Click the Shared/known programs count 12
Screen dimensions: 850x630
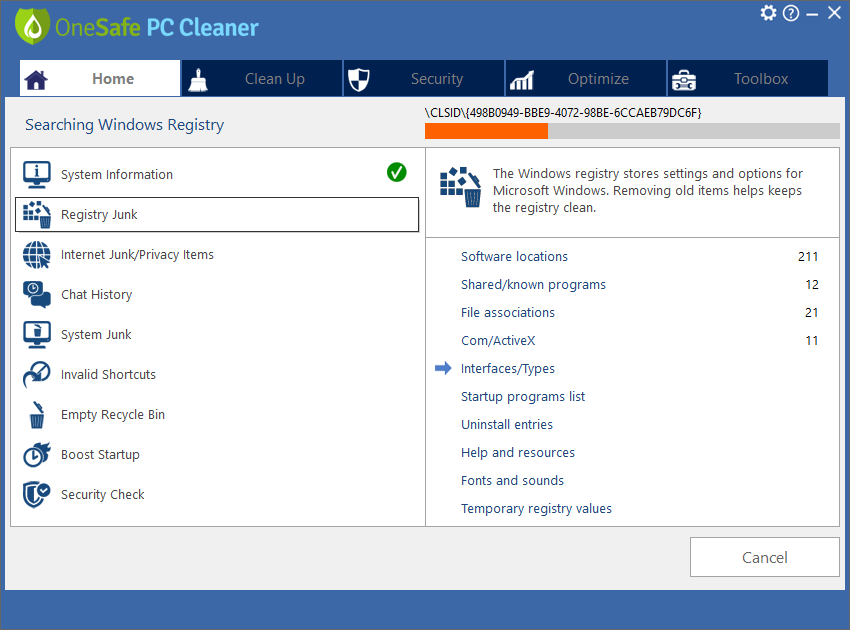pyautogui.click(x=812, y=285)
